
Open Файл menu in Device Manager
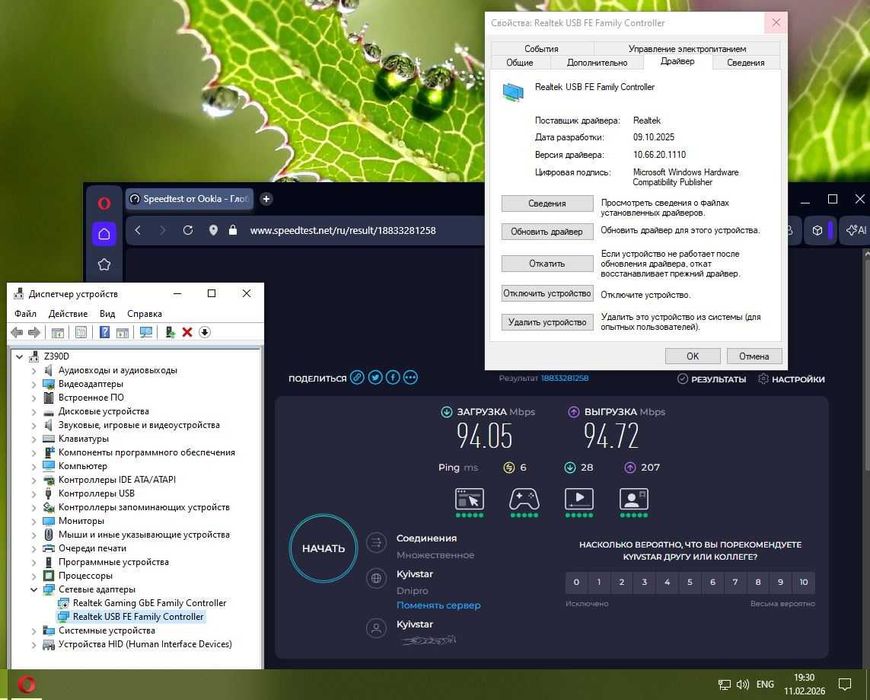(26, 313)
